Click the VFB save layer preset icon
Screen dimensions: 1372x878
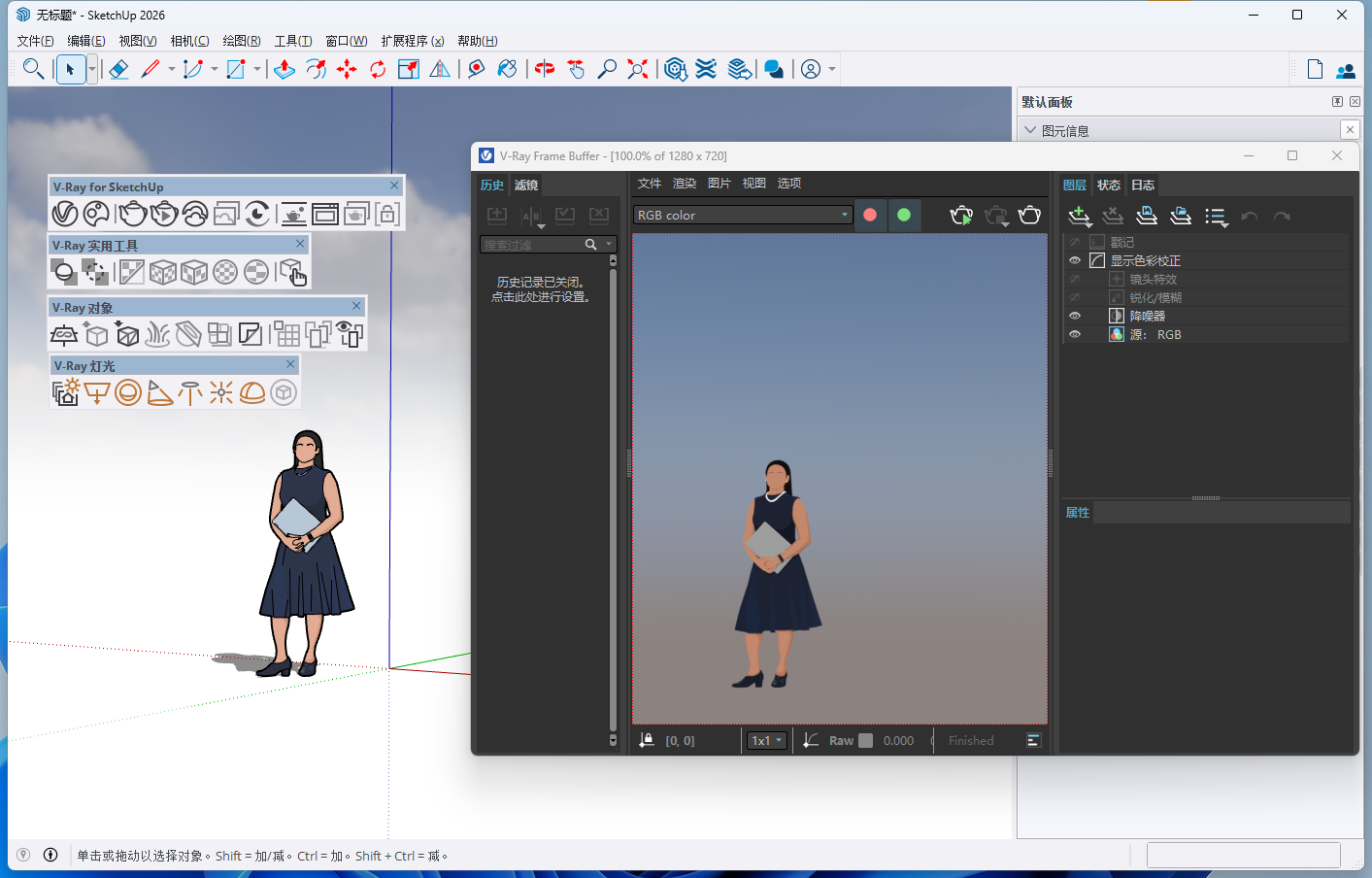pyautogui.click(x=1147, y=217)
